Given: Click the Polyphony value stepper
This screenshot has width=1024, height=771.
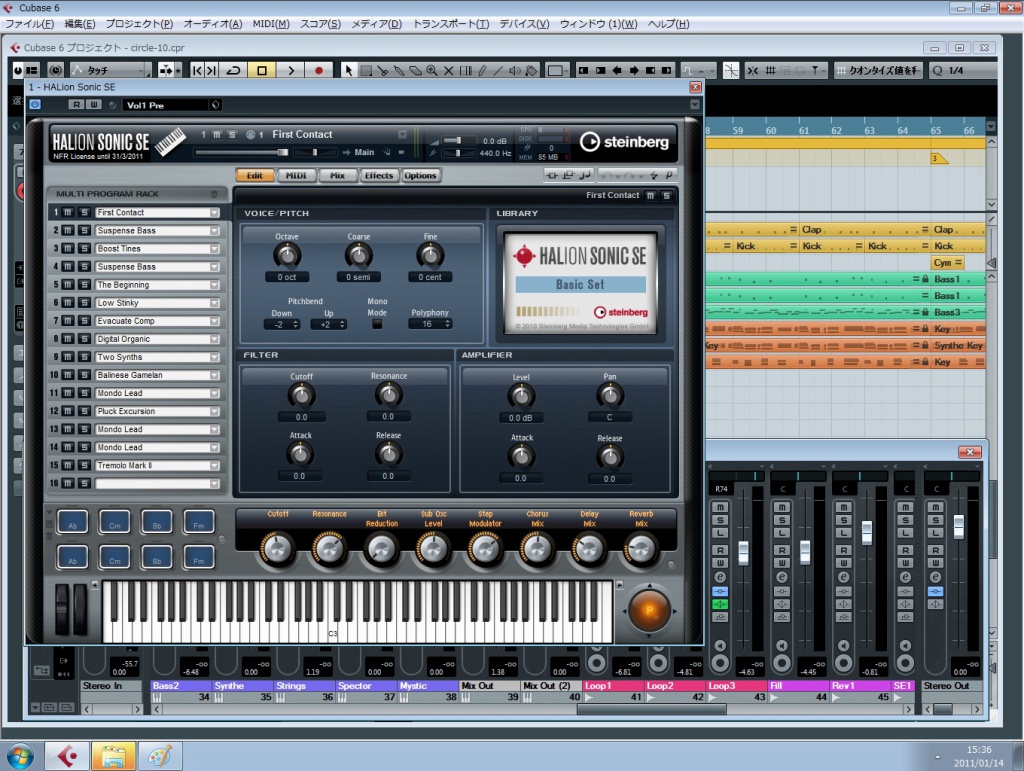Looking at the screenshot, I should 448,324.
